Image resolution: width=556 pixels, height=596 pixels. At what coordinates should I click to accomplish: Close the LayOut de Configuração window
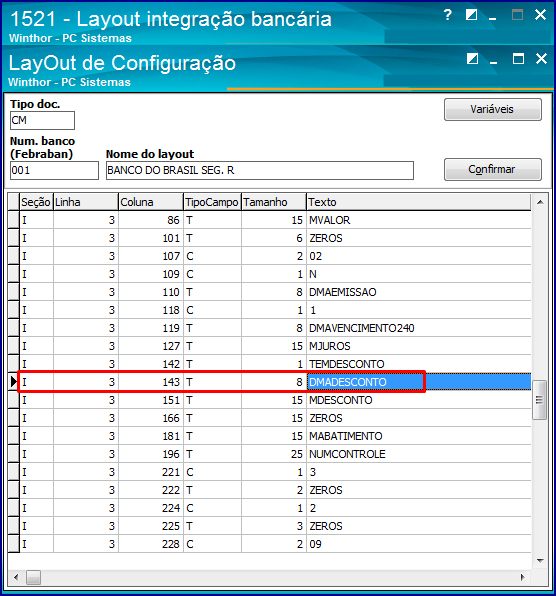pos(541,59)
